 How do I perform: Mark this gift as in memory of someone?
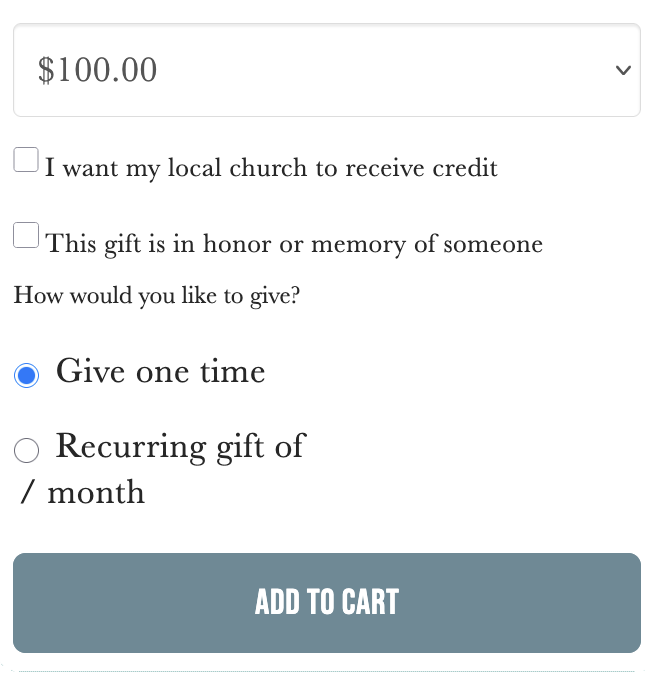pos(26,236)
